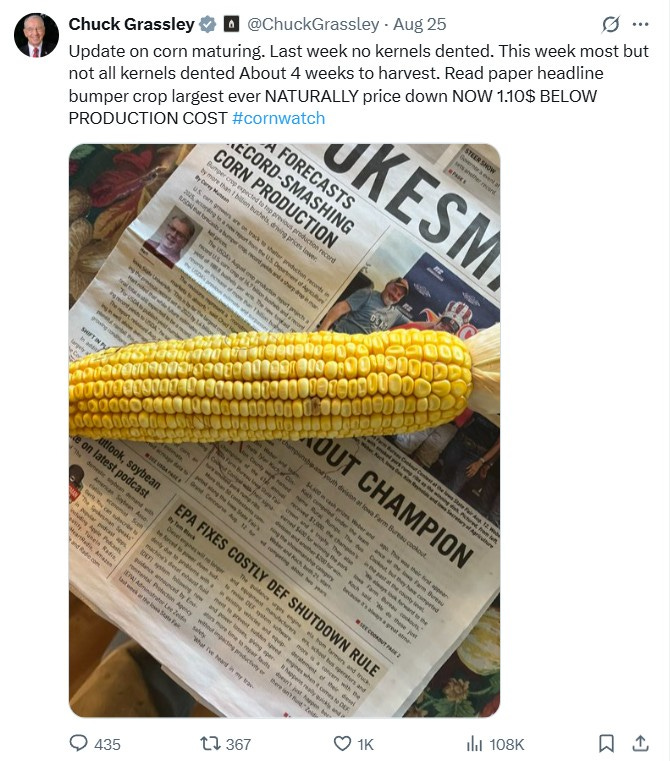The image size is (670, 761).
Task: Open the #cornwatch hashtag
Action: (x=279, y=118)
